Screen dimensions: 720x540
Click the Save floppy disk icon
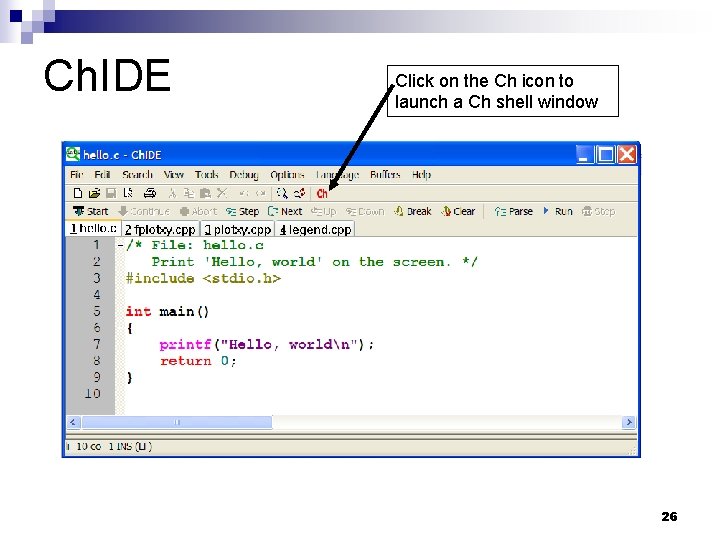[x=111, y=193]
